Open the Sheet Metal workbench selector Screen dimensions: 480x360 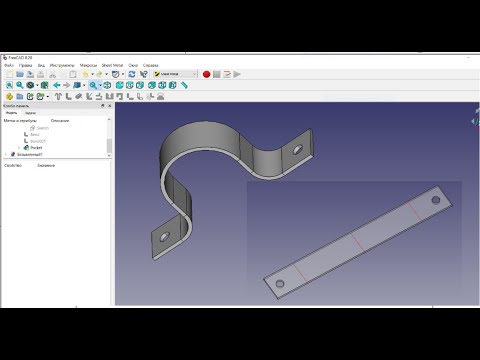175,74
